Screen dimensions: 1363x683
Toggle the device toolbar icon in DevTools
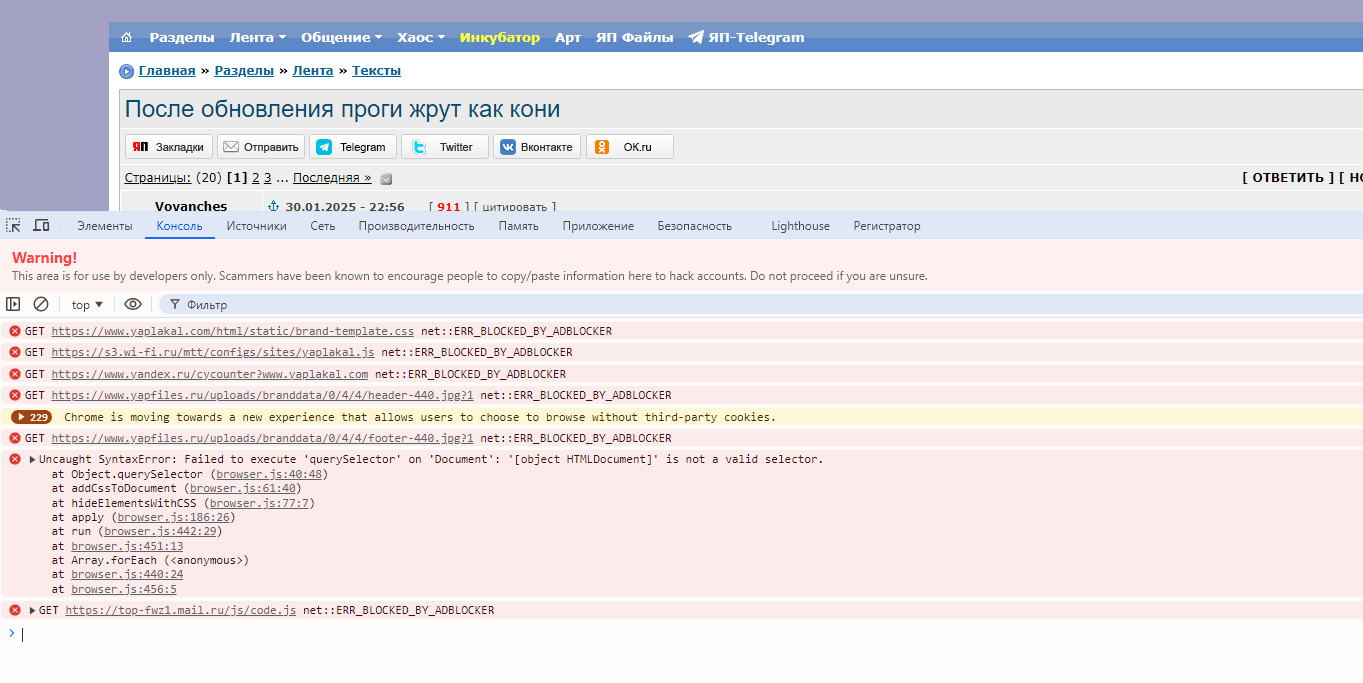click(x=41, y=226)
